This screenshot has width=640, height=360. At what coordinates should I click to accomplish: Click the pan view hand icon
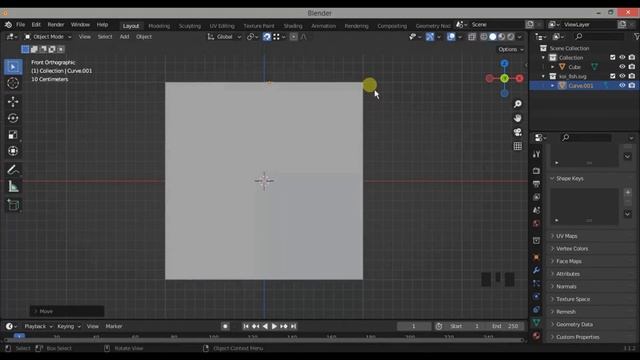[518, 118]
